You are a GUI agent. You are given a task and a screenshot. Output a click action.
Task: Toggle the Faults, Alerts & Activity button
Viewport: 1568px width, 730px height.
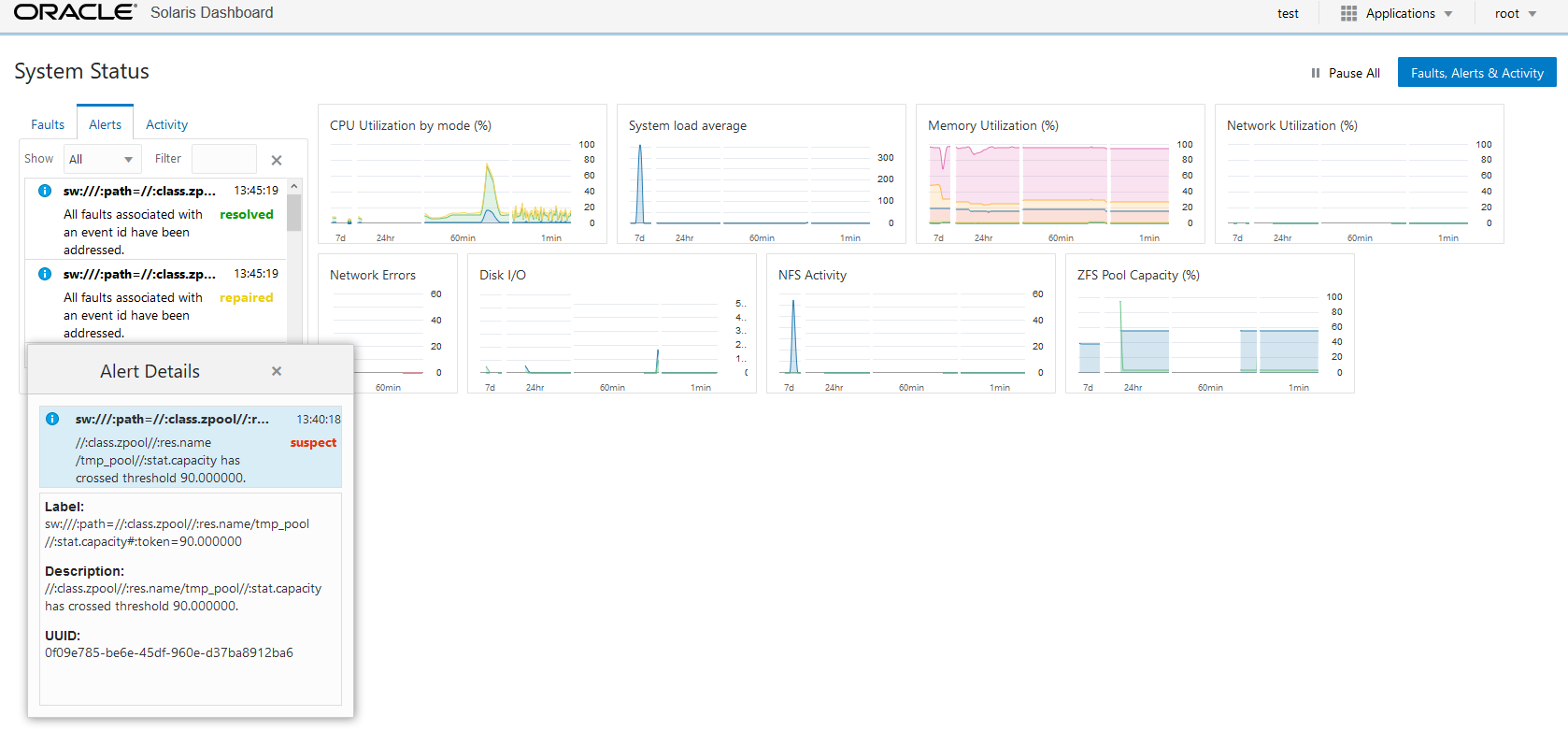1476,73
